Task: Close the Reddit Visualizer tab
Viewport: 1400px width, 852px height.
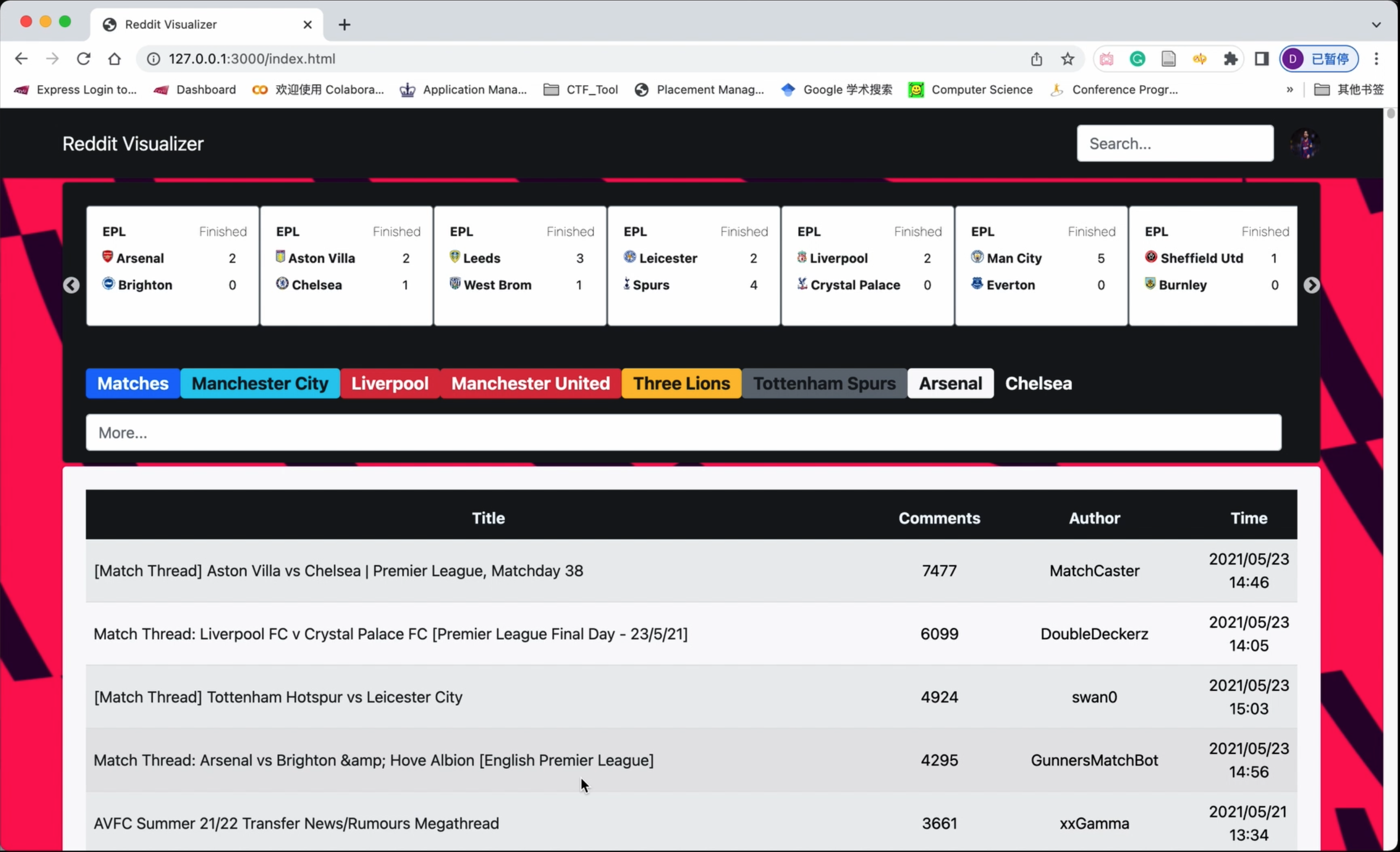Action: [x=307, y=24]
